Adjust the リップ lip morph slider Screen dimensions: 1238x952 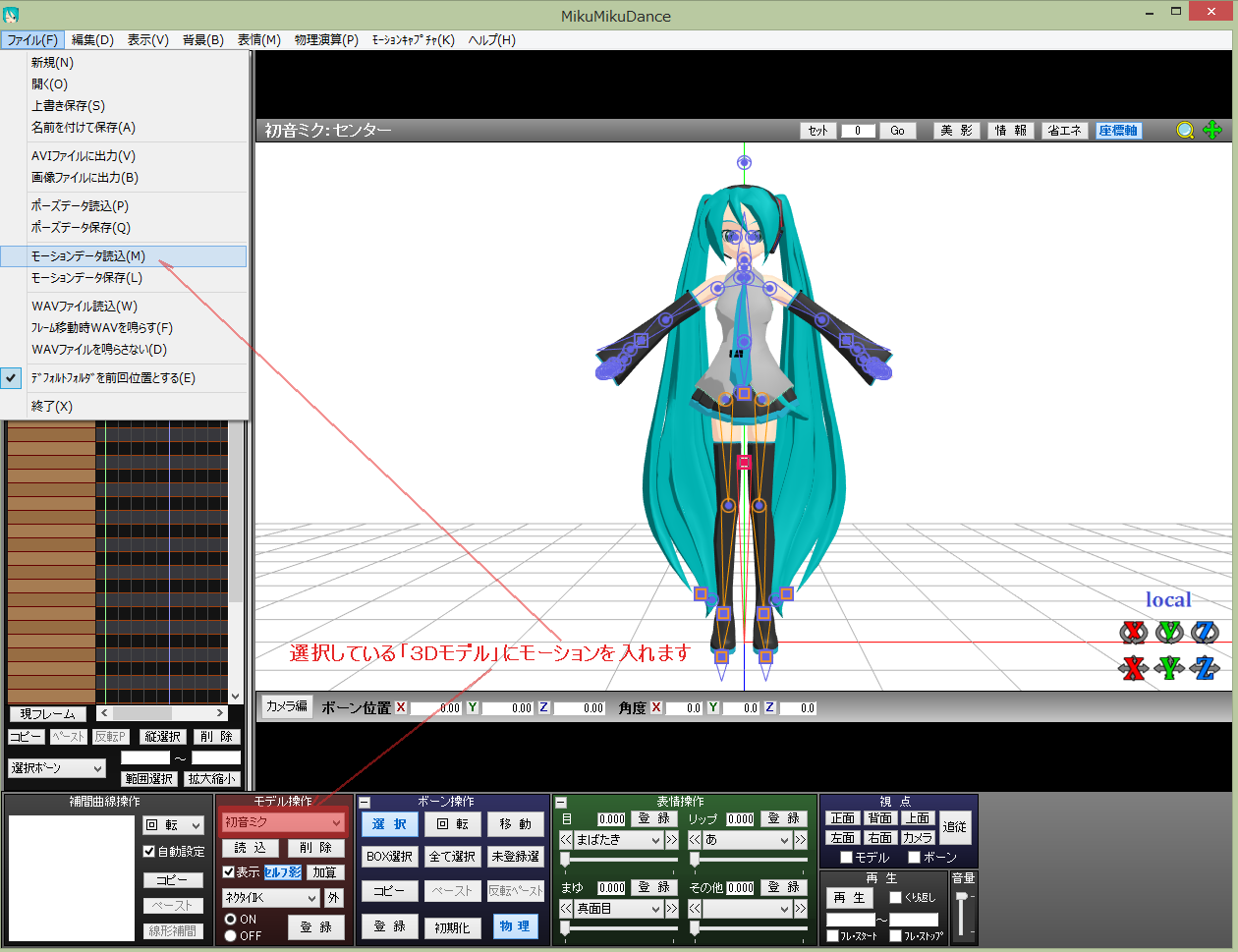pos(748,859)
